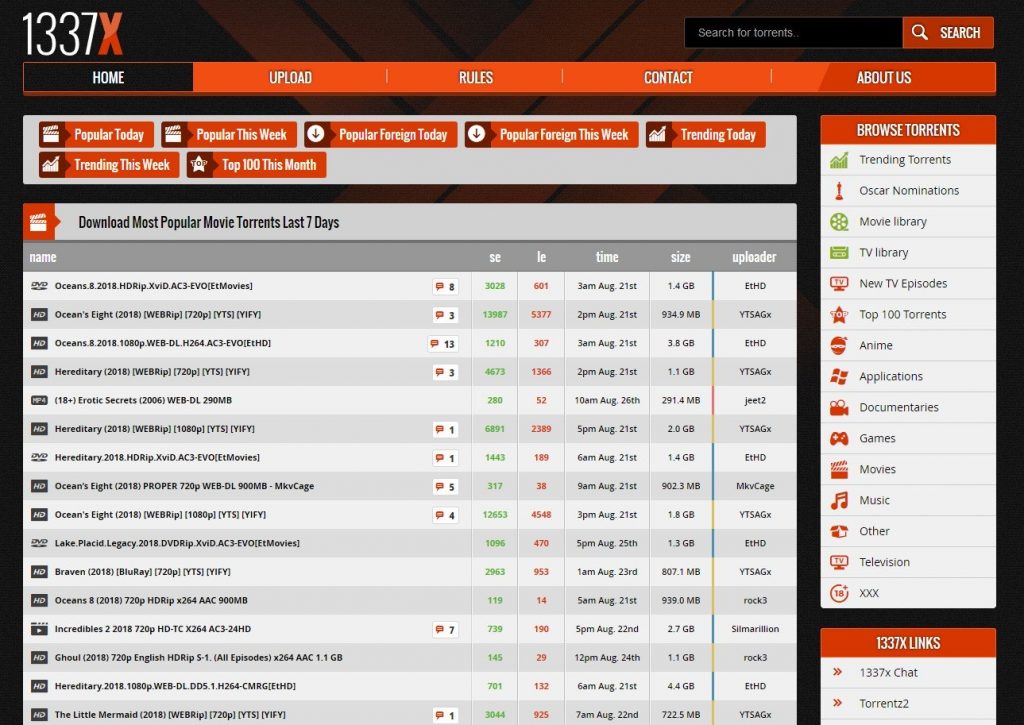Image resolution: width=1024 pixels, height=725 pixels.
Task: Click the Games controller icon
Action: 839,439
